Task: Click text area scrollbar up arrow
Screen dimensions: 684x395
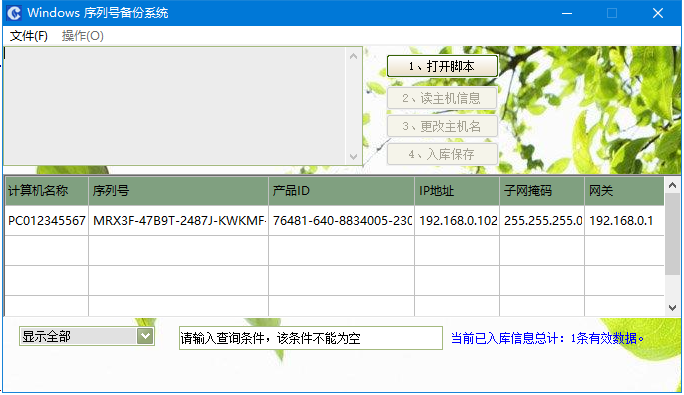Action: (353, 56)
